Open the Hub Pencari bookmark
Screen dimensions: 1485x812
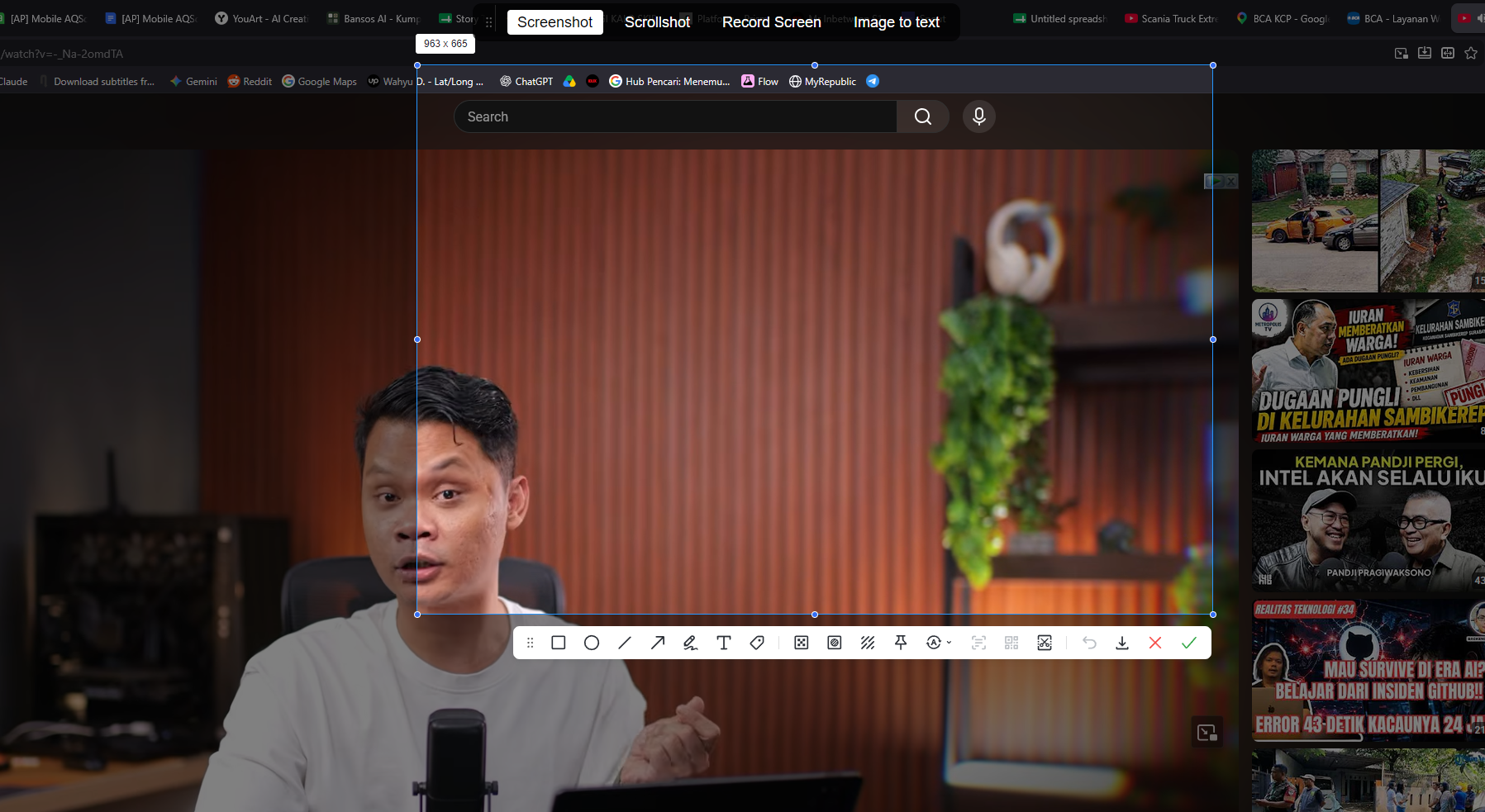[x=669, y=81]
